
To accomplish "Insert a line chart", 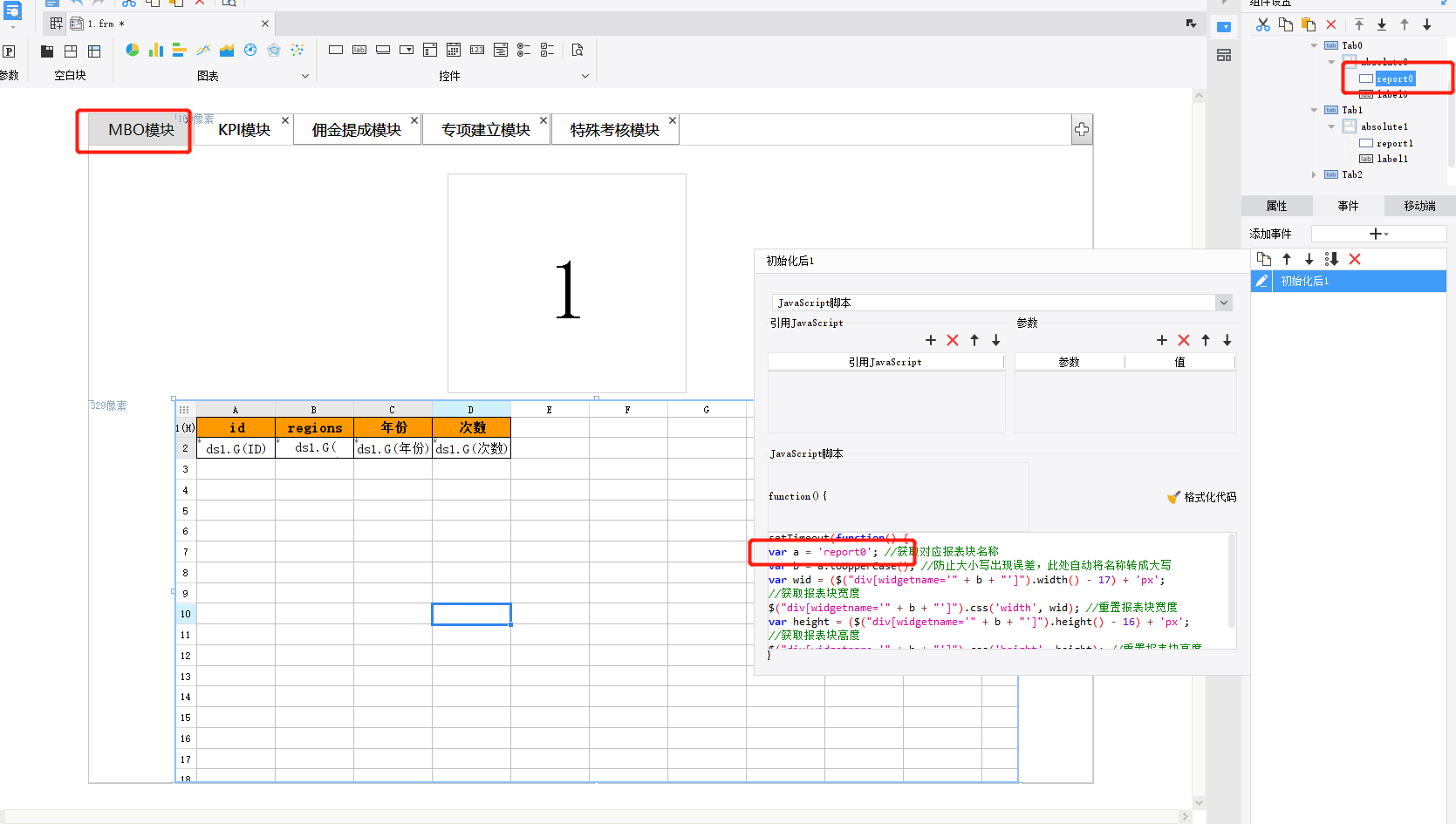I will pos(203,50).
